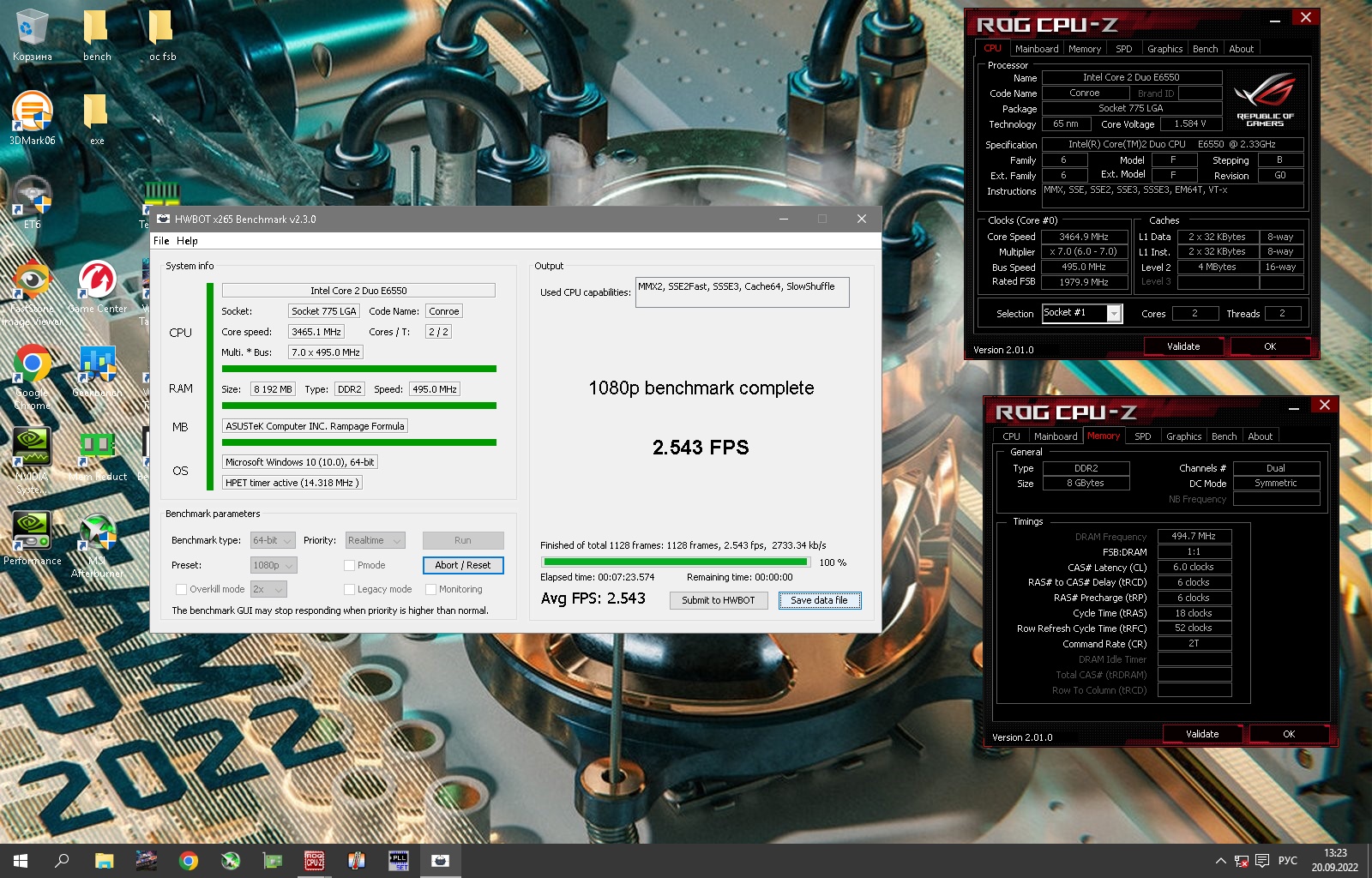Toggle the Legacy mode checkbox
Image resolution: width=1372 pixels, height=878 pixels.
tap(349, 589)
